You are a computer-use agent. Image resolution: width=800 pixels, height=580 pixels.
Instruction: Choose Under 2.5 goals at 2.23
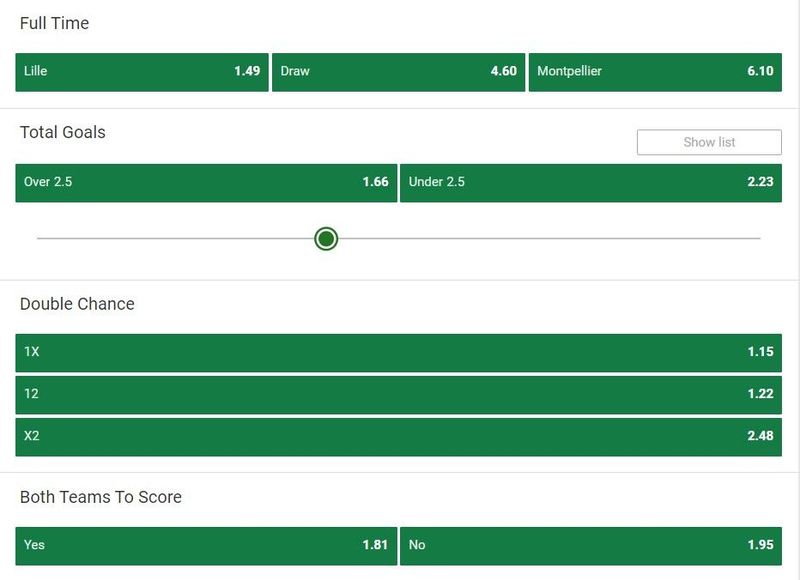pos(591,183)
